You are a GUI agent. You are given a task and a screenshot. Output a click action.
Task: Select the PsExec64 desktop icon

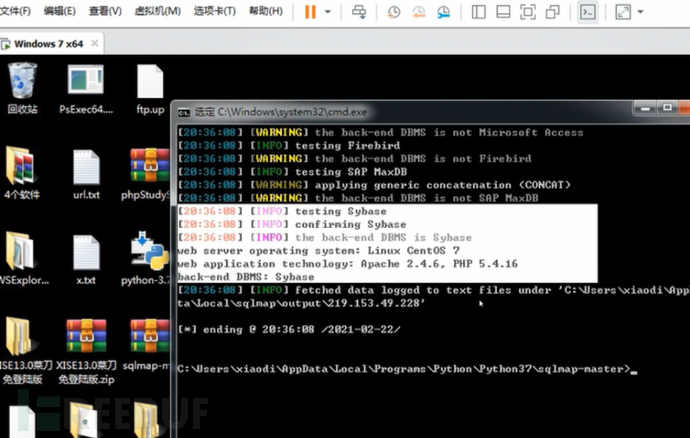pos(86,89)
